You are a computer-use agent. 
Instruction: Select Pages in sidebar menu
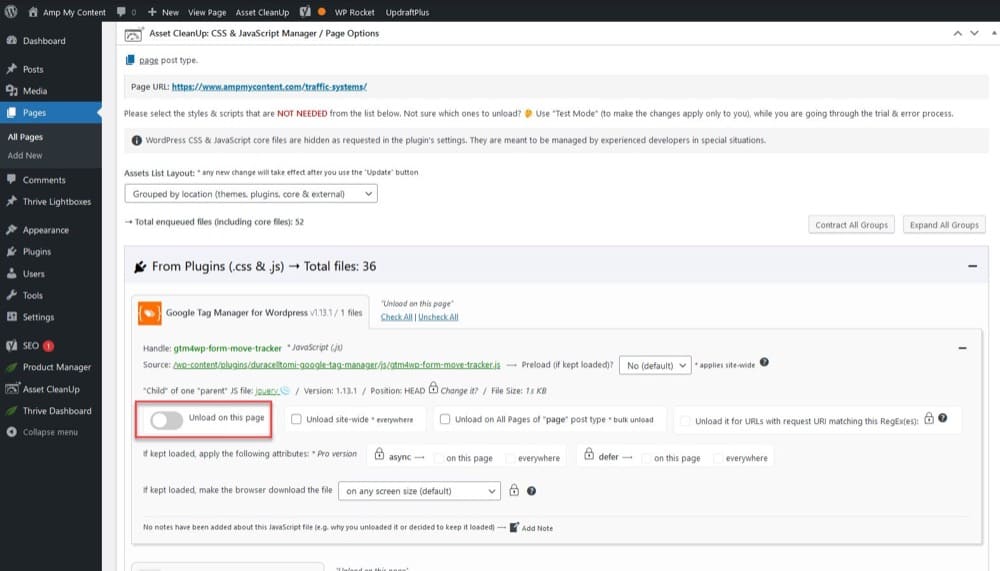pyautogui.click(x=34, y=112)
